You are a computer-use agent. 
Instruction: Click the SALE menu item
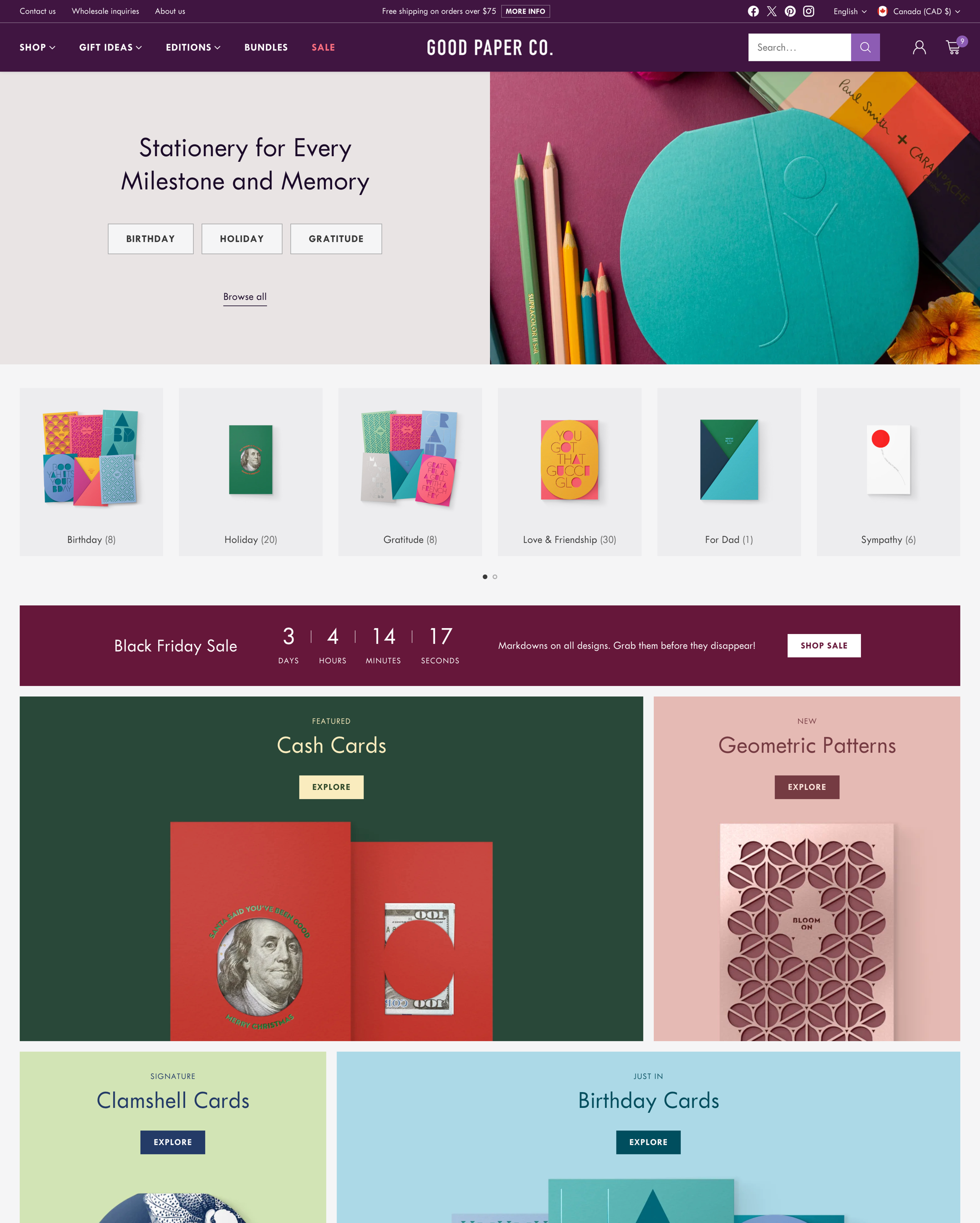323,47
